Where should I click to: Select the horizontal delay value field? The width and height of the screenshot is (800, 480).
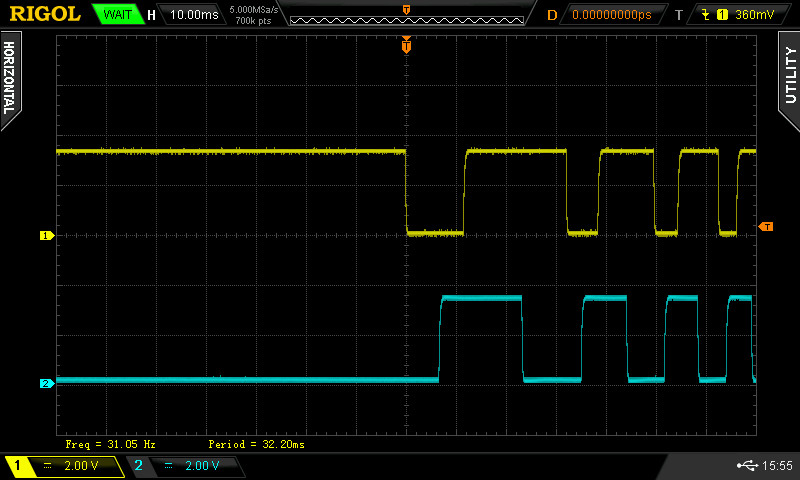click(610, 15)
